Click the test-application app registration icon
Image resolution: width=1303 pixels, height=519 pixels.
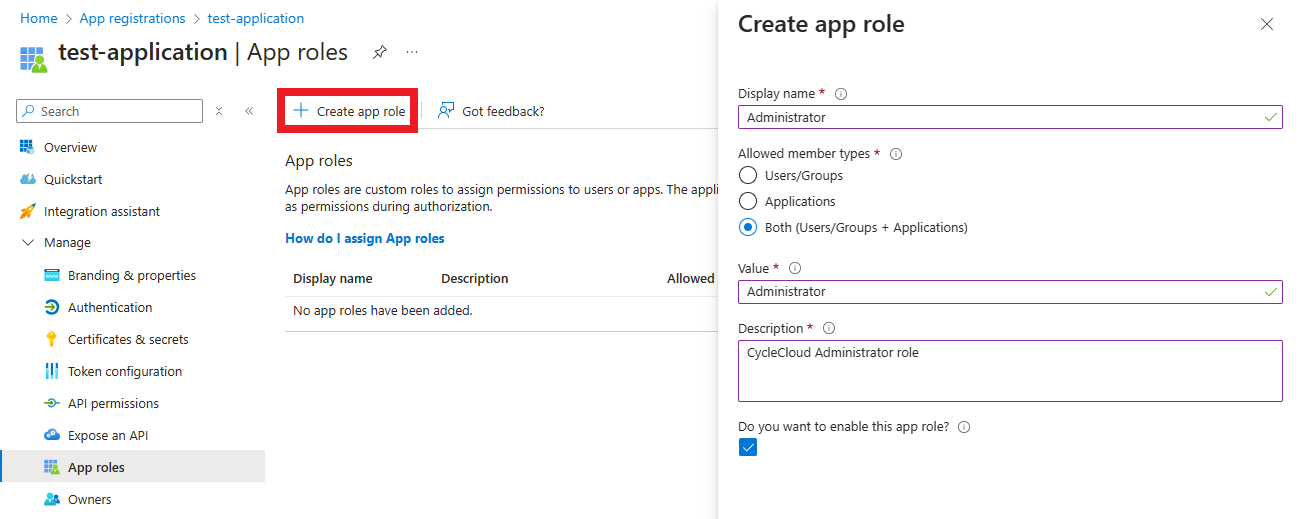click(33, 58)
